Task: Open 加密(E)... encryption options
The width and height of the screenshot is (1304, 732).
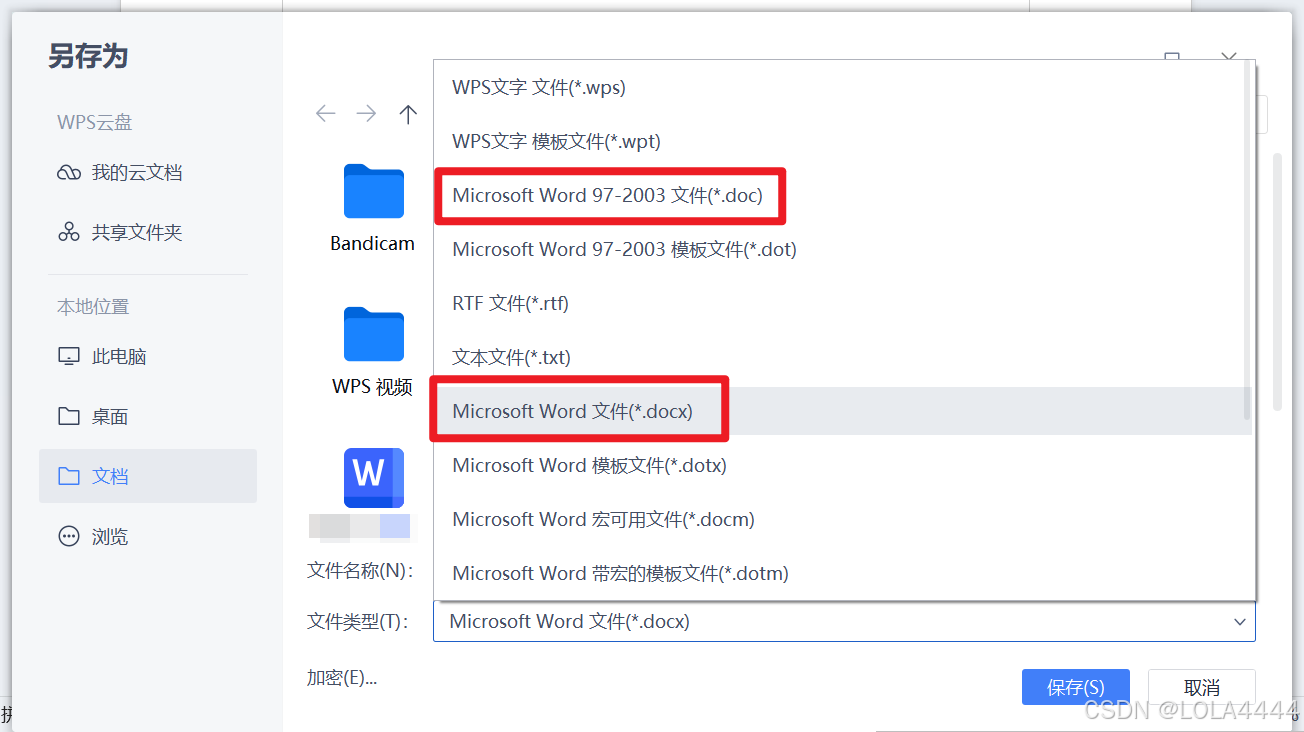Action: click(x=342, y=678)
